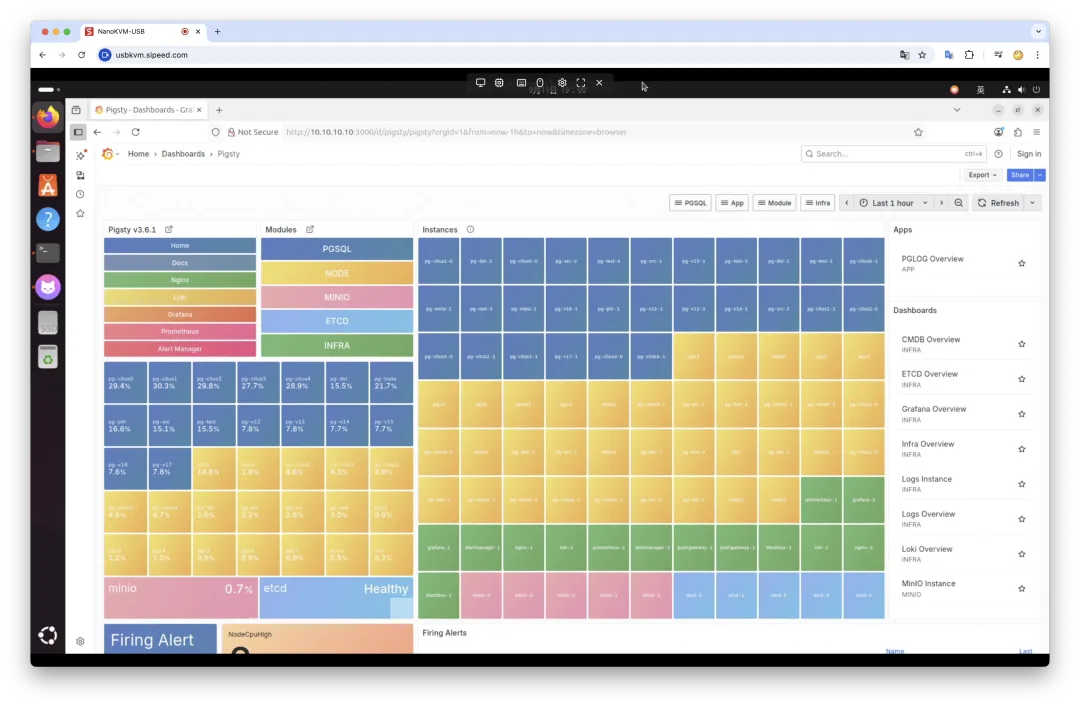Go back in inner Firefox browser
This screenshot has width=1080, height=707.
click(97, 132)
